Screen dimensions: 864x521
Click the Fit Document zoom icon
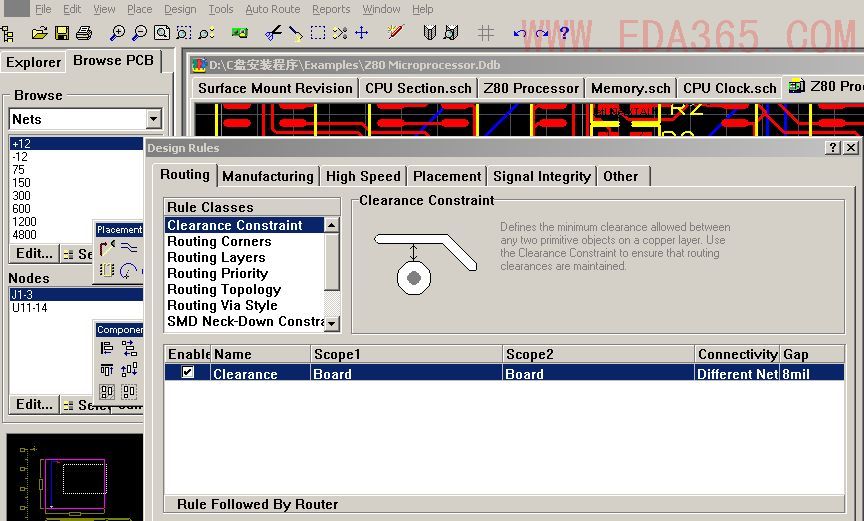161,33
